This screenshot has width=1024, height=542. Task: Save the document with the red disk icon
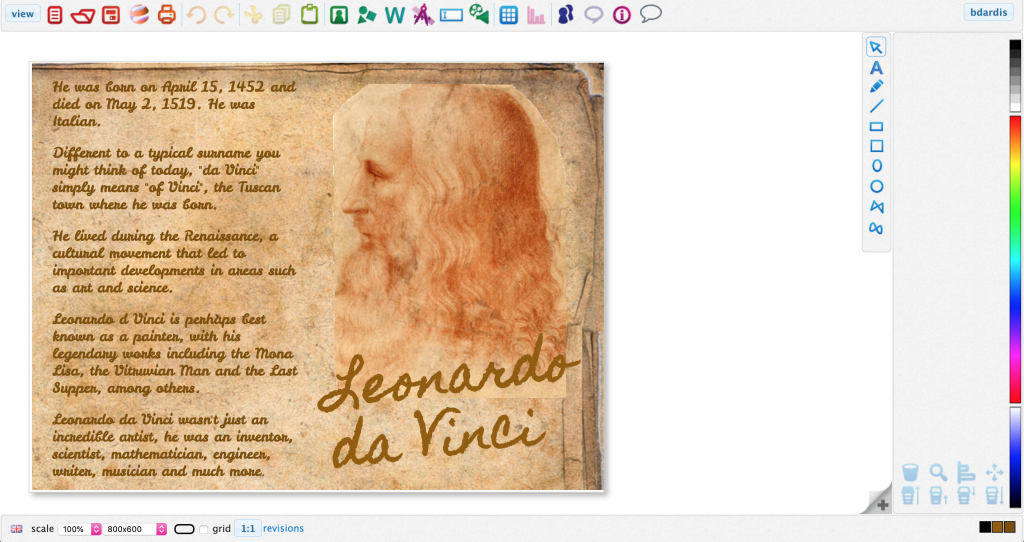coord(111,14)
